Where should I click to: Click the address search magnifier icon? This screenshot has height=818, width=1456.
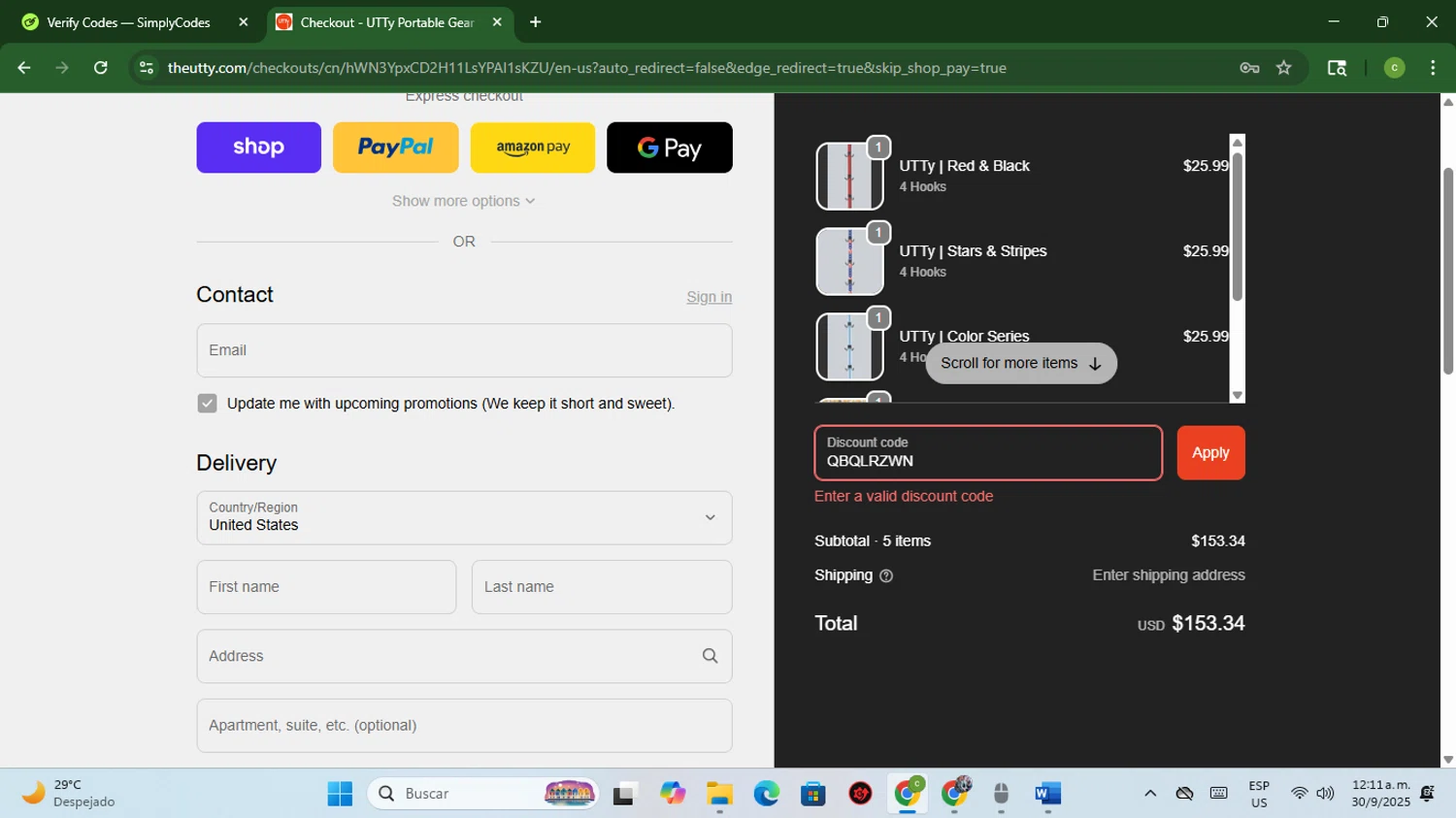pos(711,656)
